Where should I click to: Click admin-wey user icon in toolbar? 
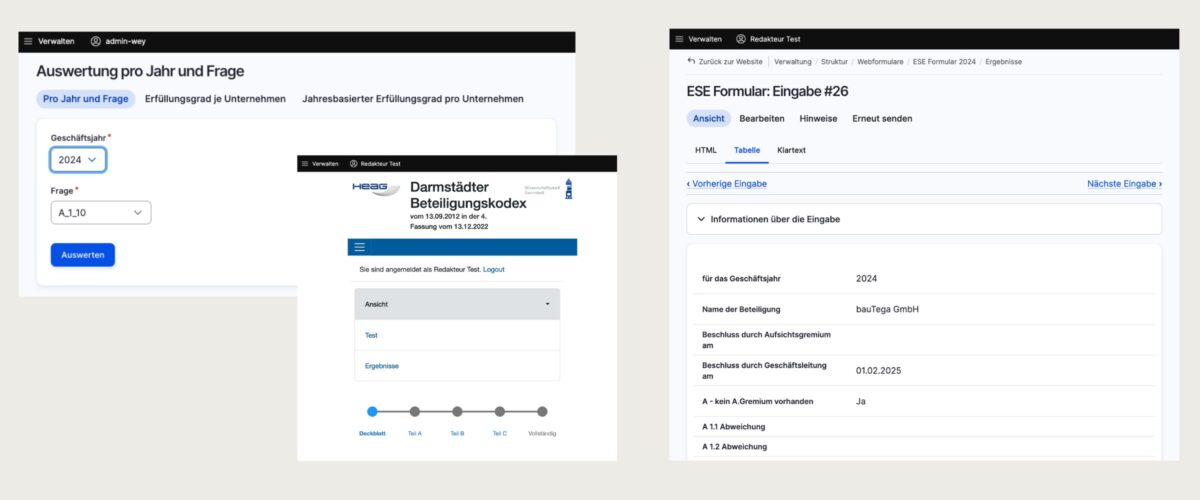pyautogui.click(x=96, y=42)
